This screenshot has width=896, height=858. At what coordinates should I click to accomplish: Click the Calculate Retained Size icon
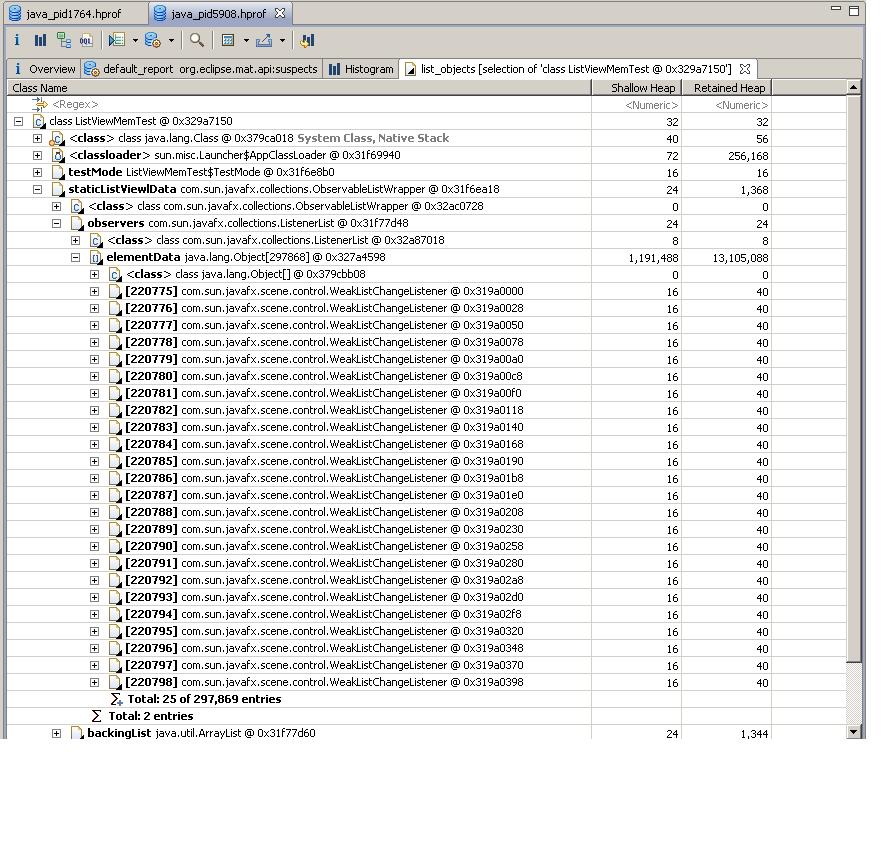click(228, 41)
